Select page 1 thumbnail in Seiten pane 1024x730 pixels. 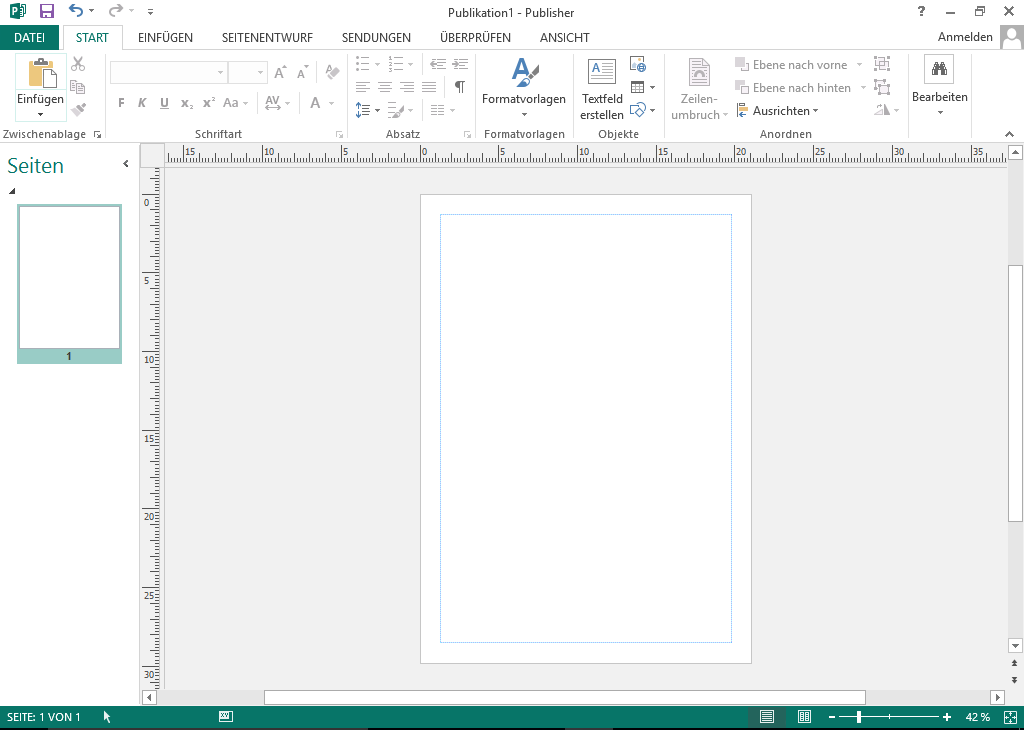pyautogui.click(x=69, y=277)
